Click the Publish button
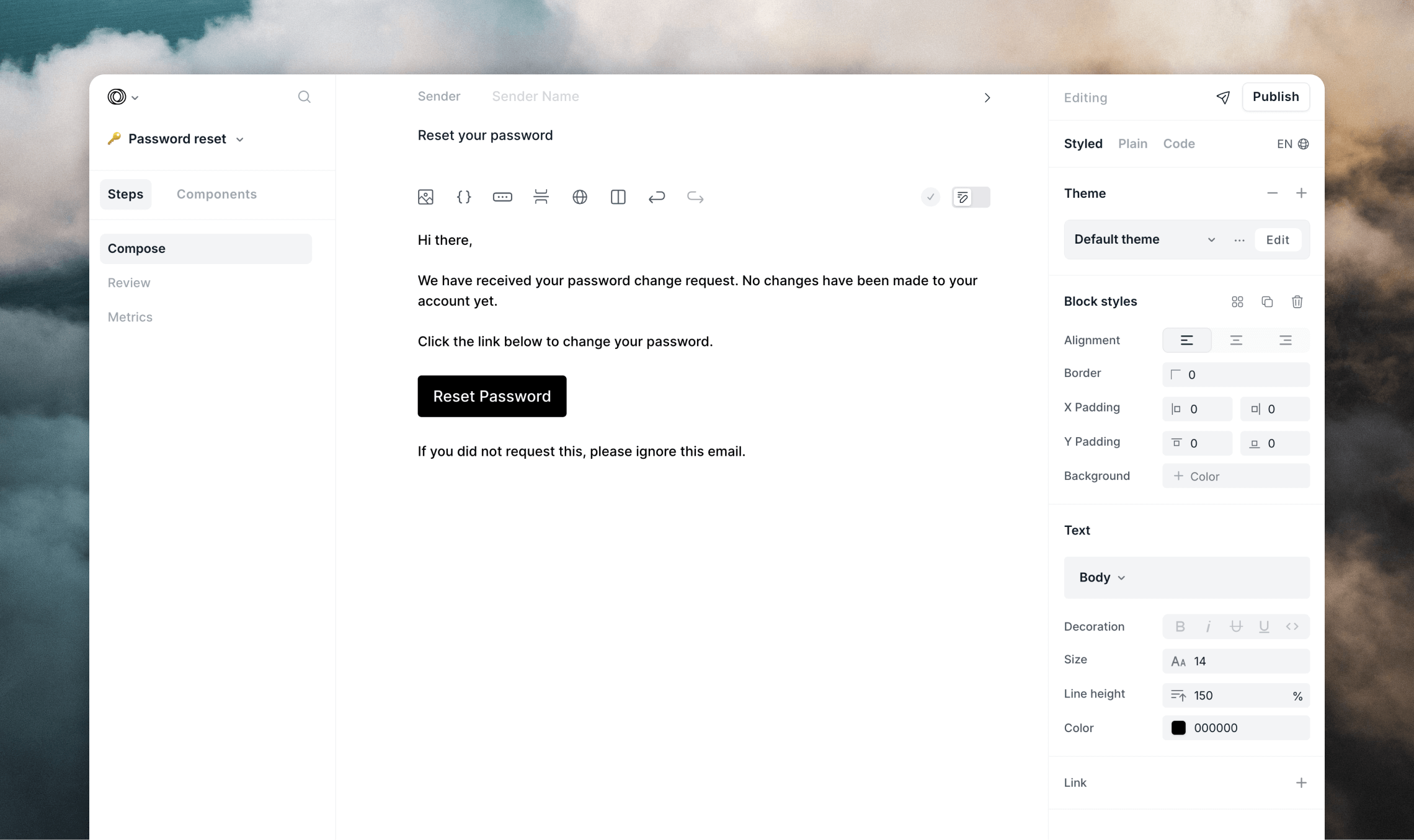This screenshot has width=1414, height=840. pyautogui.click(x=1275, y=97)
